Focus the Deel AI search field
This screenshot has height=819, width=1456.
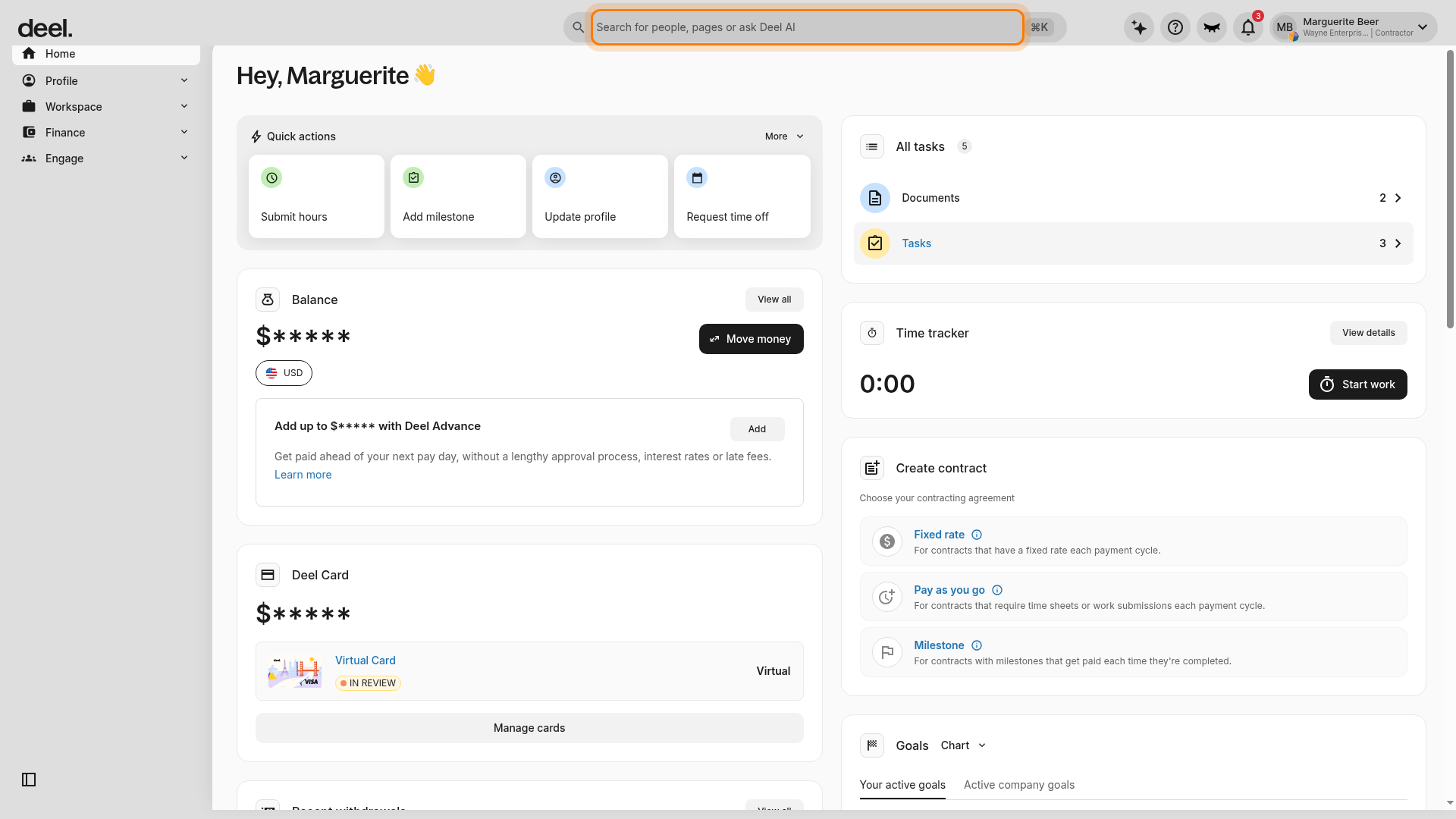tap(808, 27)
